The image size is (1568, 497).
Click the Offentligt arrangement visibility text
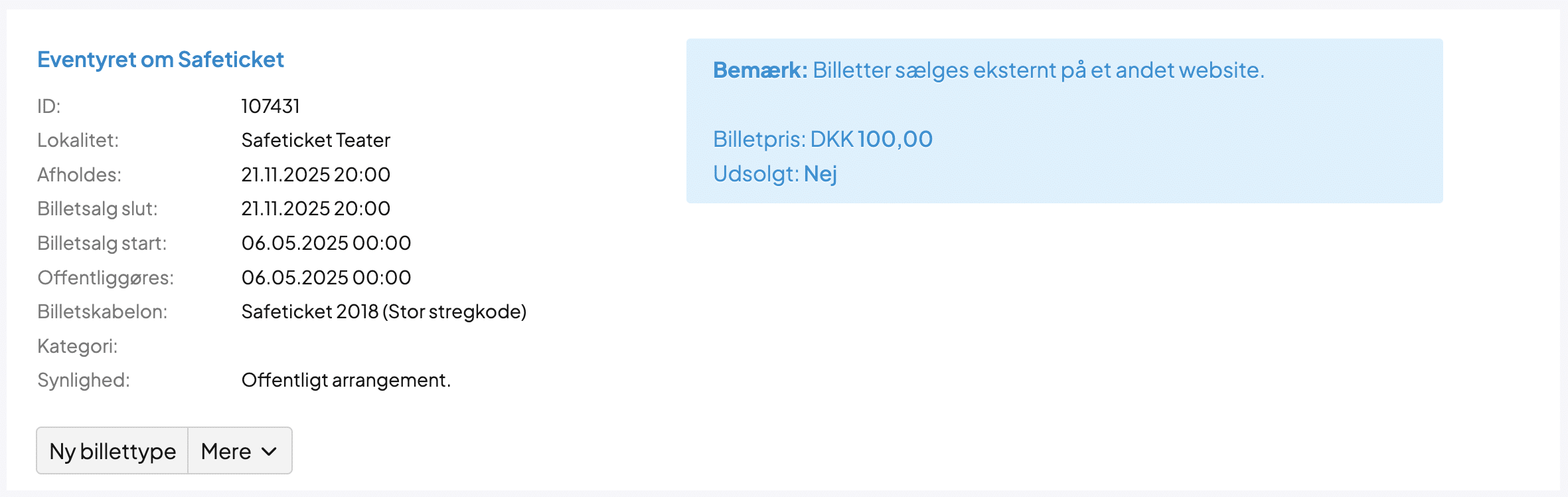pos(346,380)
